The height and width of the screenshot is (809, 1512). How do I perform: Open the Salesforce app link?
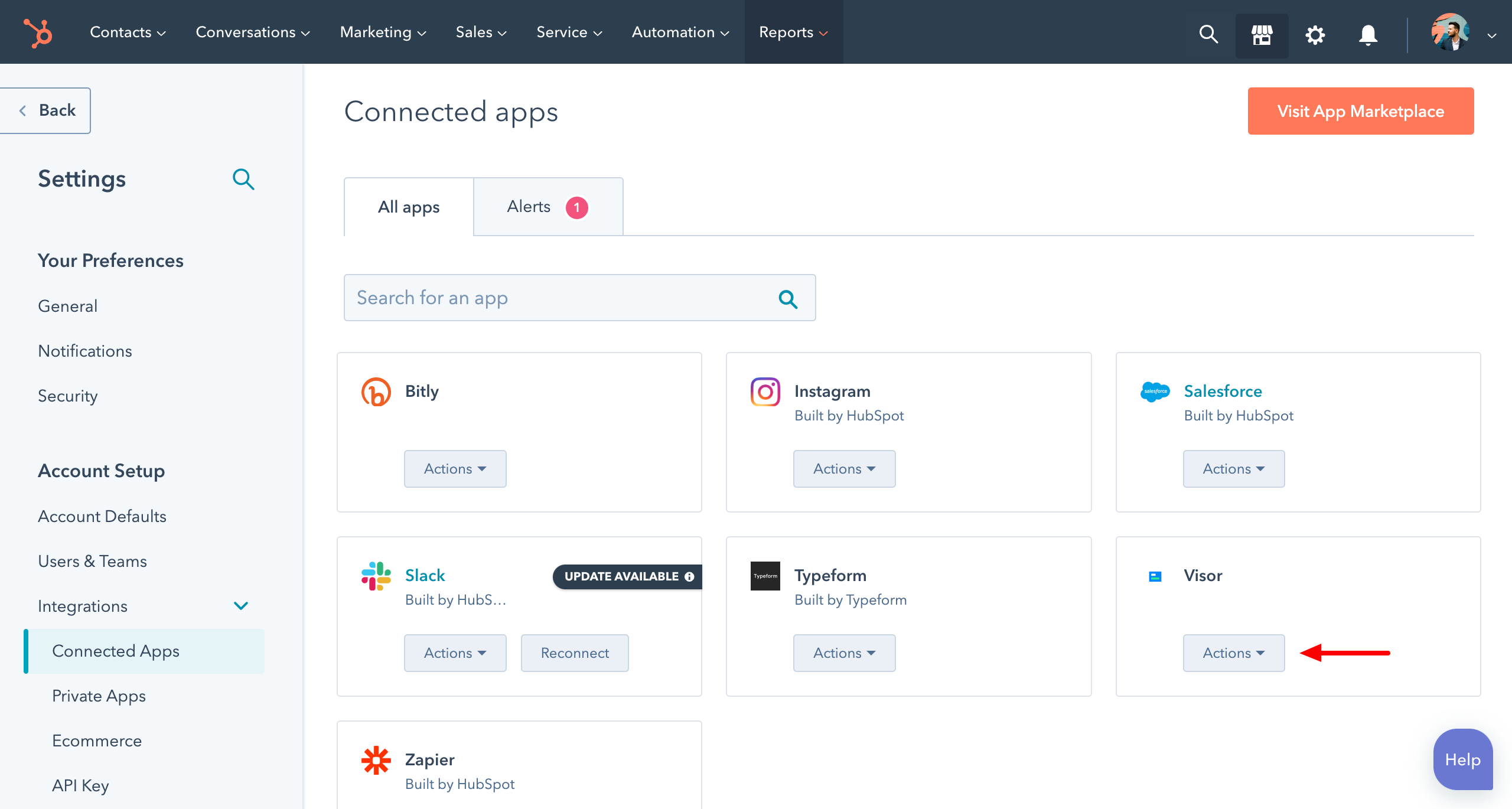click(x=1223, y=391)
